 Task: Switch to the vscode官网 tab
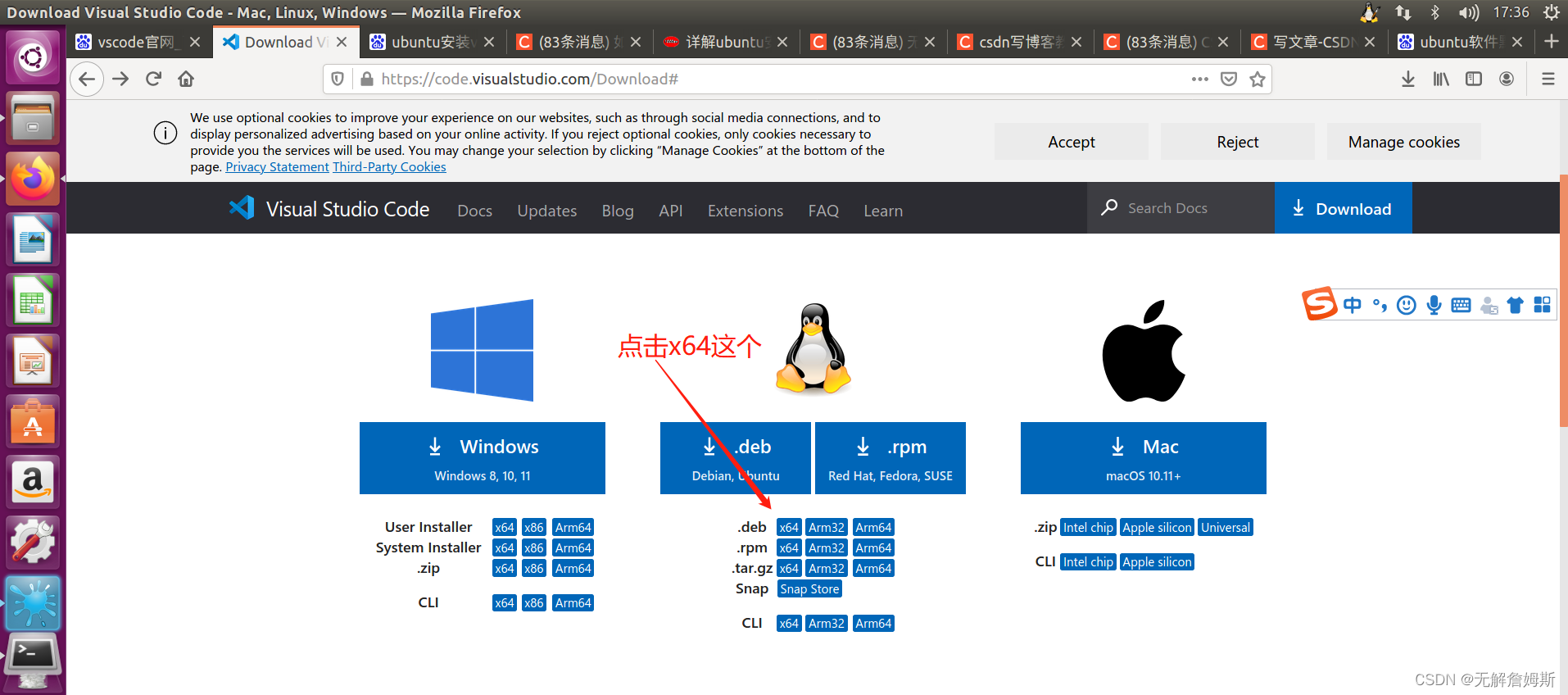point(138,42)
